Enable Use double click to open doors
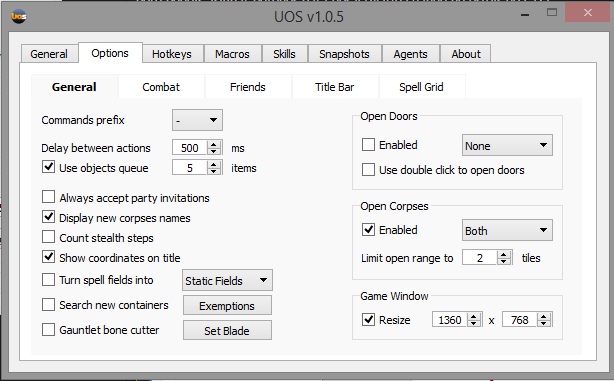The image size is (614, 381). click(x=368, y=170)
